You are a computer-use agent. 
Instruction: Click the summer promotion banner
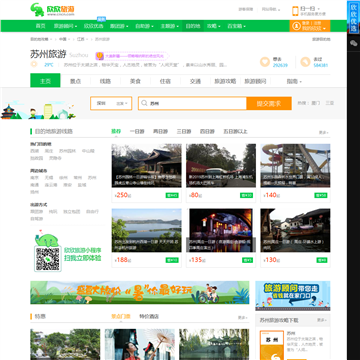click(140, 292)
